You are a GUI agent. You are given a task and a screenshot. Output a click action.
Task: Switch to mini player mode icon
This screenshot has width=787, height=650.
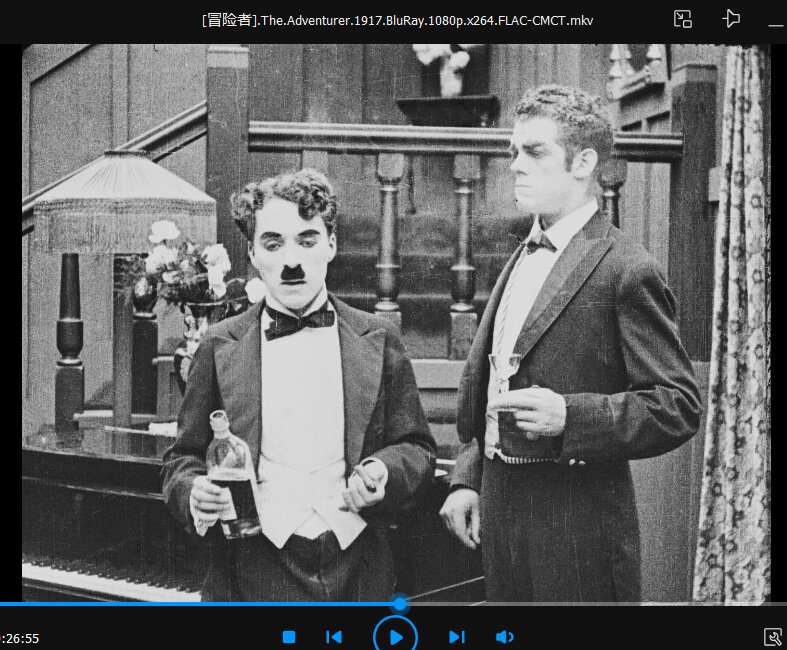pyautogui.click(x=683, y=19)
